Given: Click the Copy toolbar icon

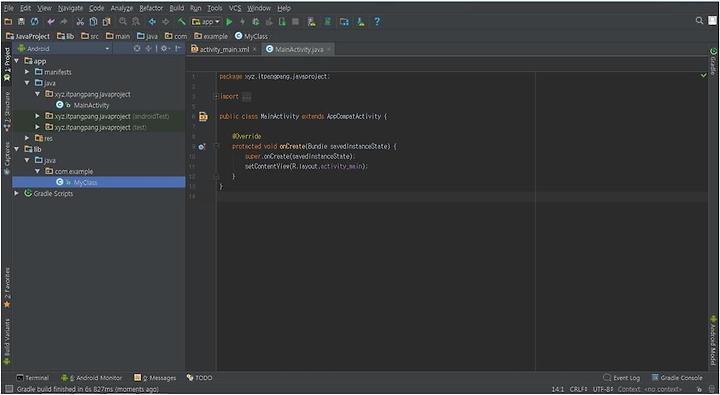Looking at the screenshot, I should point(93,22).
